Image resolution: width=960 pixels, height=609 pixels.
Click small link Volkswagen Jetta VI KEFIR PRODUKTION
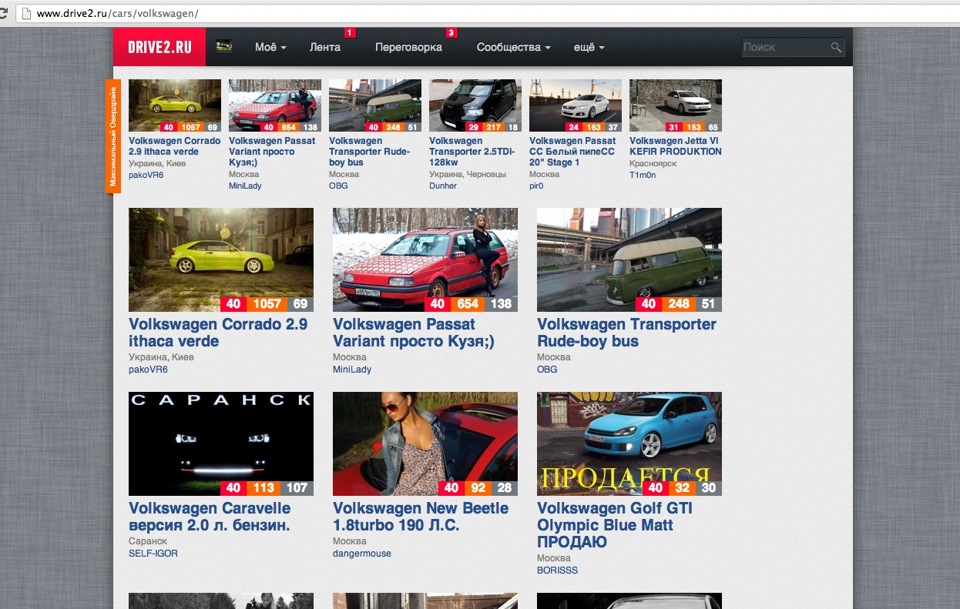coord(675,146)
